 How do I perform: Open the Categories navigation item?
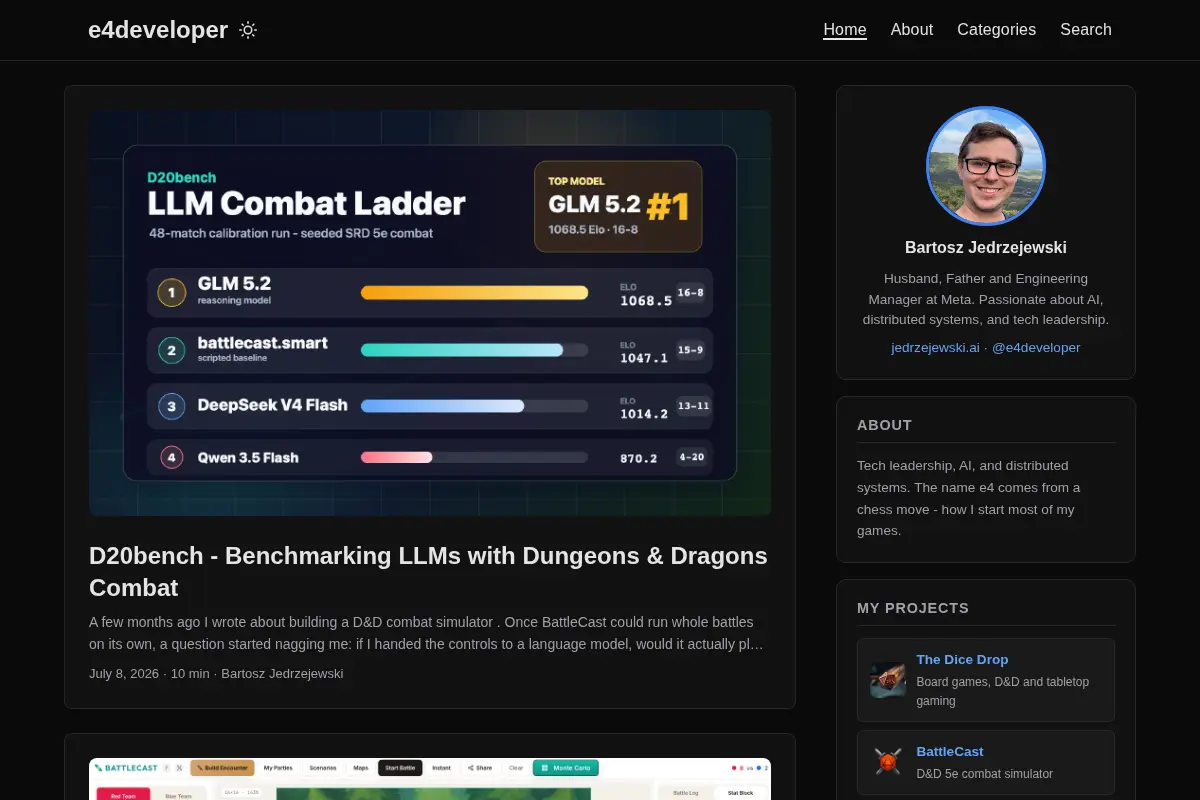(x=996, y=30)
